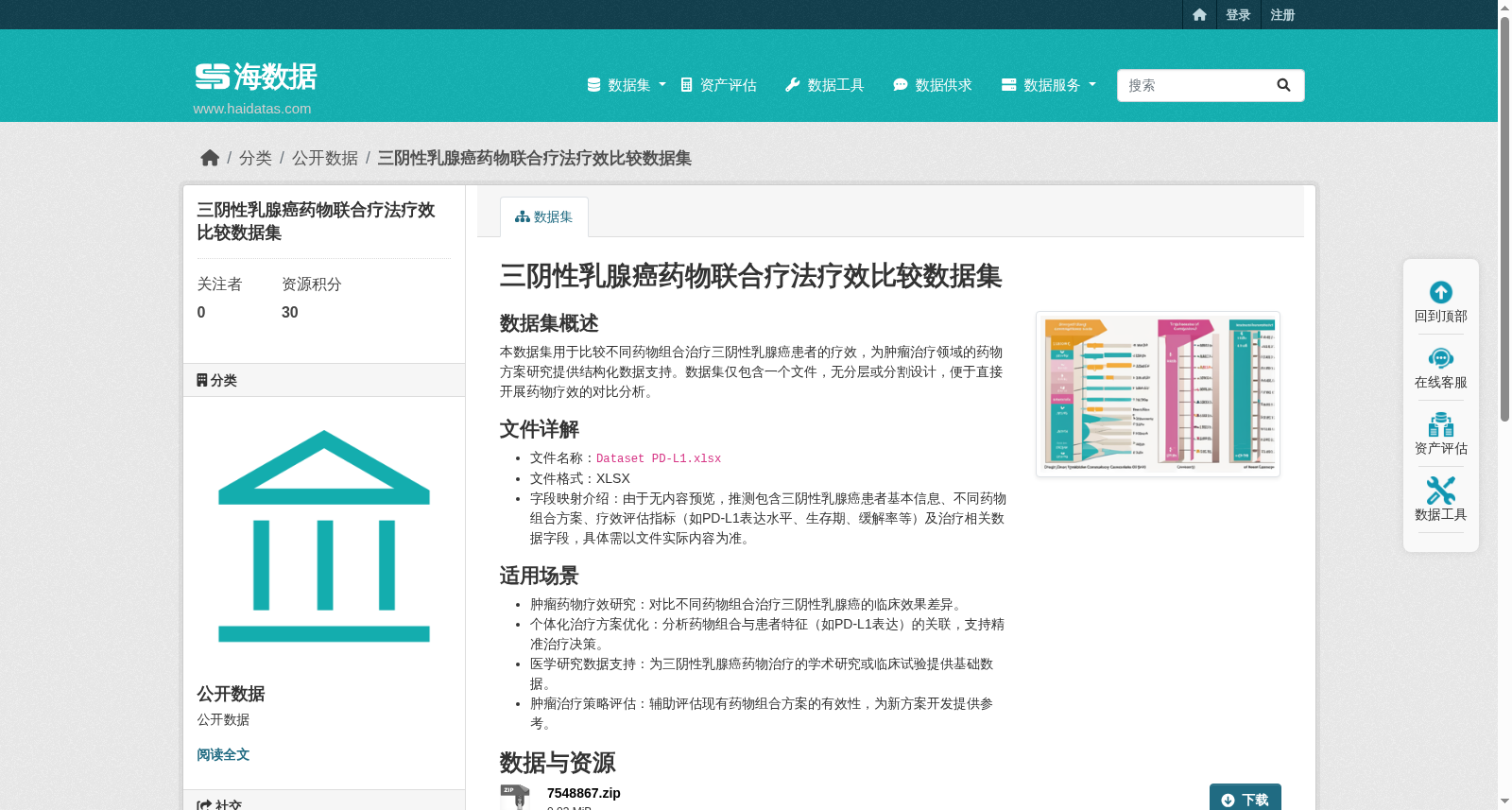
Task: Click the page vertical scrollbar thumb
Action: tap(1504, 217)
